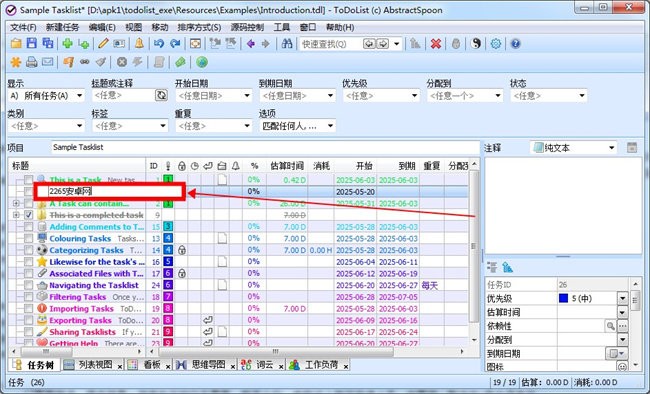This screenshot has height=394, width=650.
Task: Open find tasks with the binoculars icon
Action: (287, 44)
